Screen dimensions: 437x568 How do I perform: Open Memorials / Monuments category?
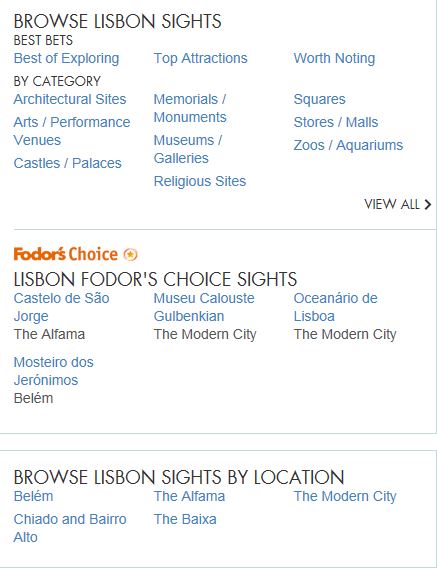pyautogui.click(x=190, y=108)
